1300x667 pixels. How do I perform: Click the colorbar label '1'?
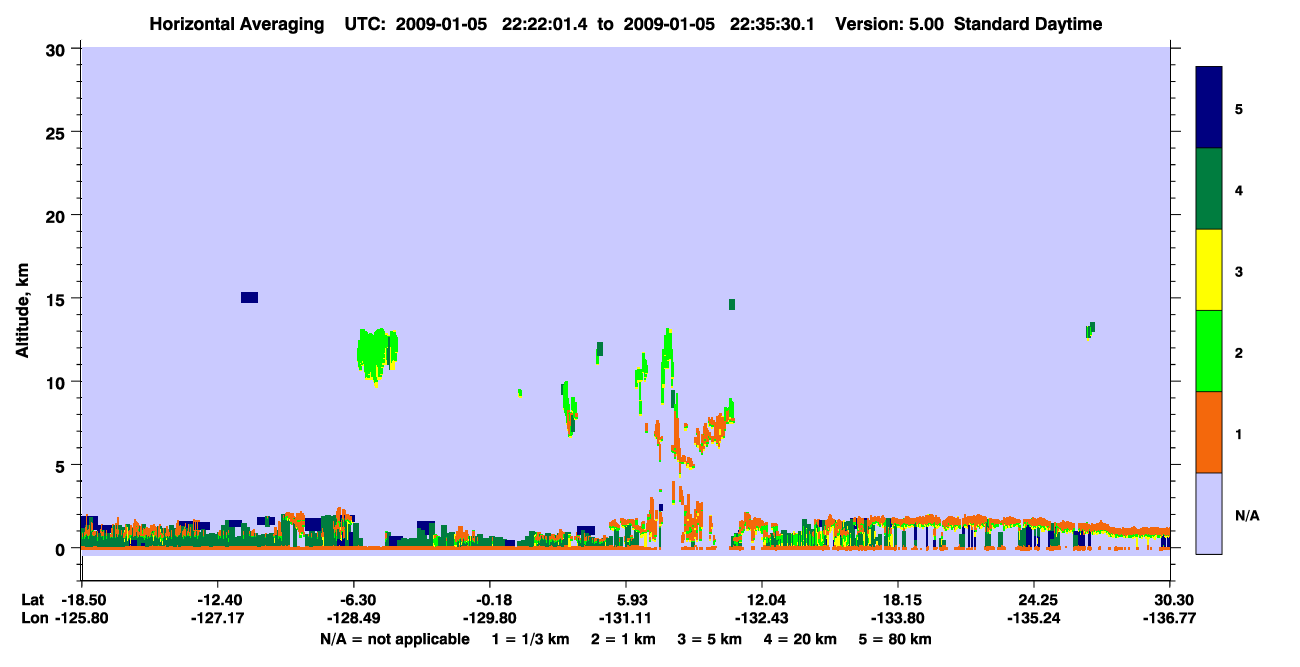1239,433
